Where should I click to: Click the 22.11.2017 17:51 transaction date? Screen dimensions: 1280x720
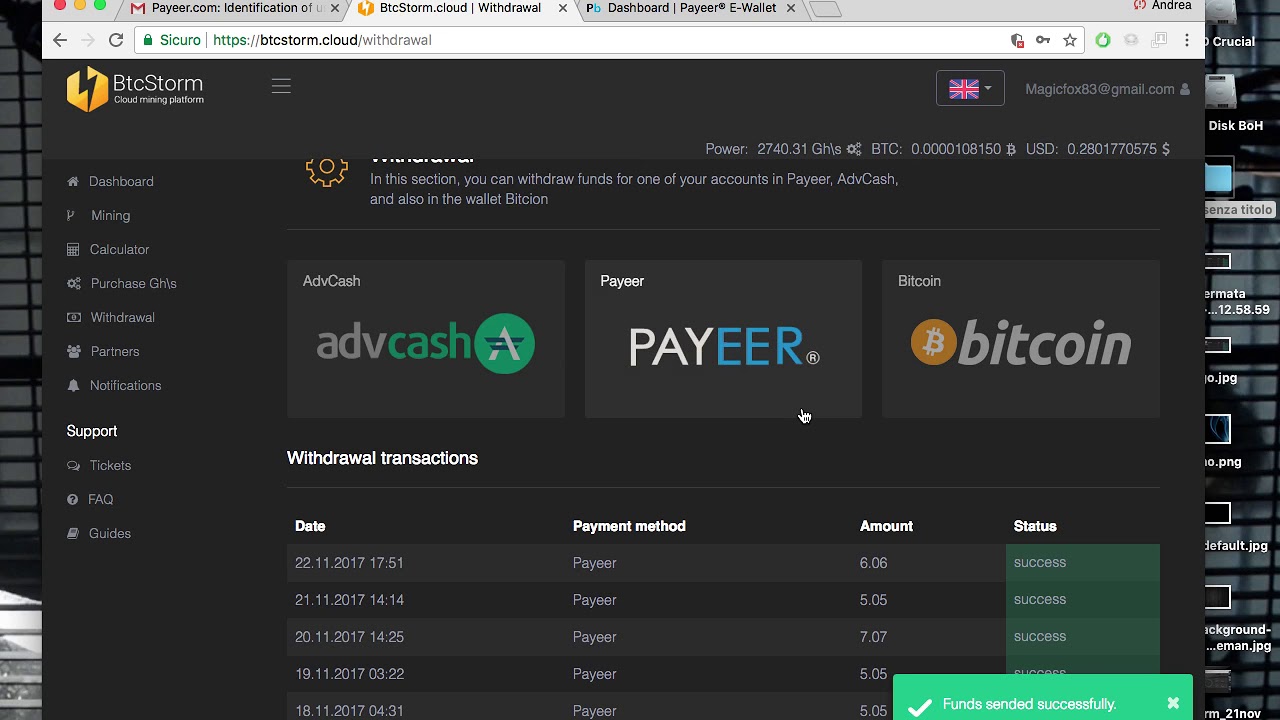(x=349, y=563)
